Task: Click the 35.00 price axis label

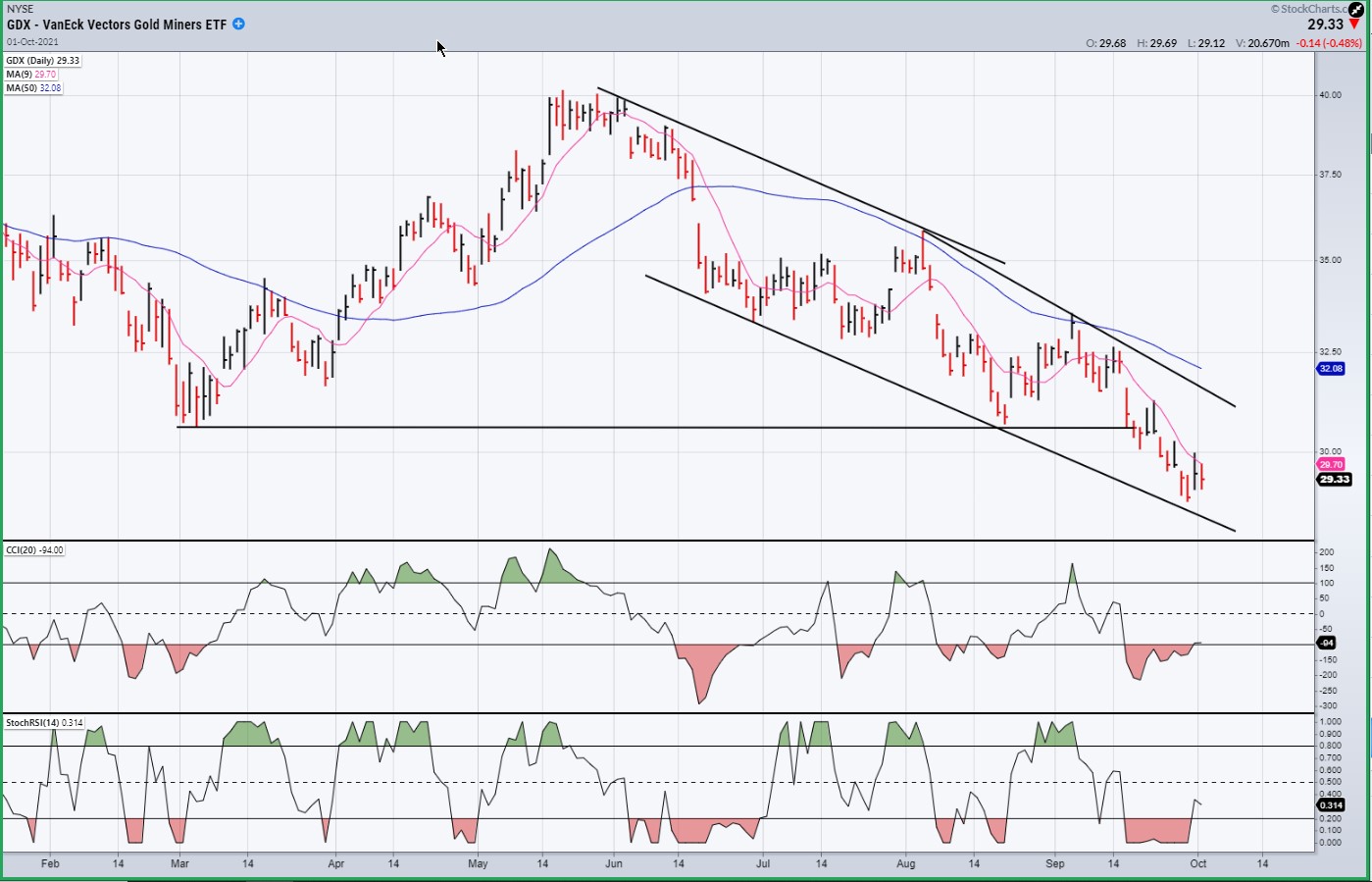Action: point(1330,260)
